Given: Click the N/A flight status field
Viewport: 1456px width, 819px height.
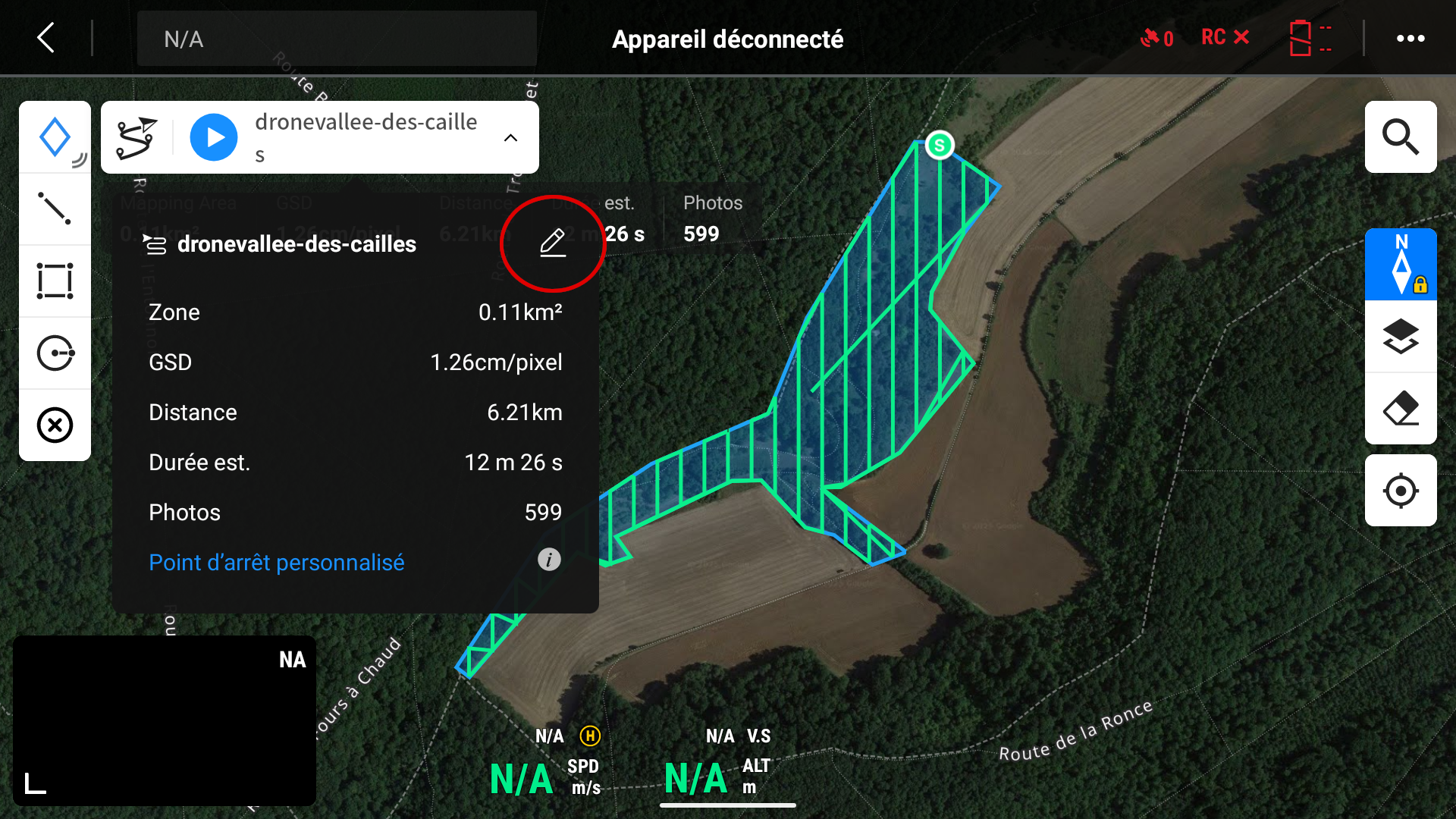Looking at the screenshot, I should pyautogui.click(x=337, y=39).
